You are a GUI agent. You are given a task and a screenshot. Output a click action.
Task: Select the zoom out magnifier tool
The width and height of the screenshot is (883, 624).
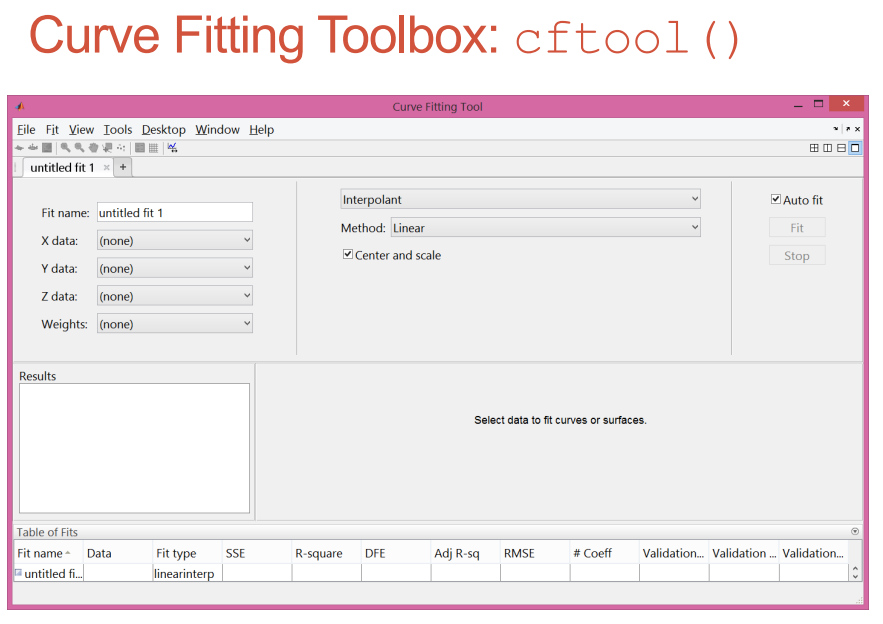(79, 148)
